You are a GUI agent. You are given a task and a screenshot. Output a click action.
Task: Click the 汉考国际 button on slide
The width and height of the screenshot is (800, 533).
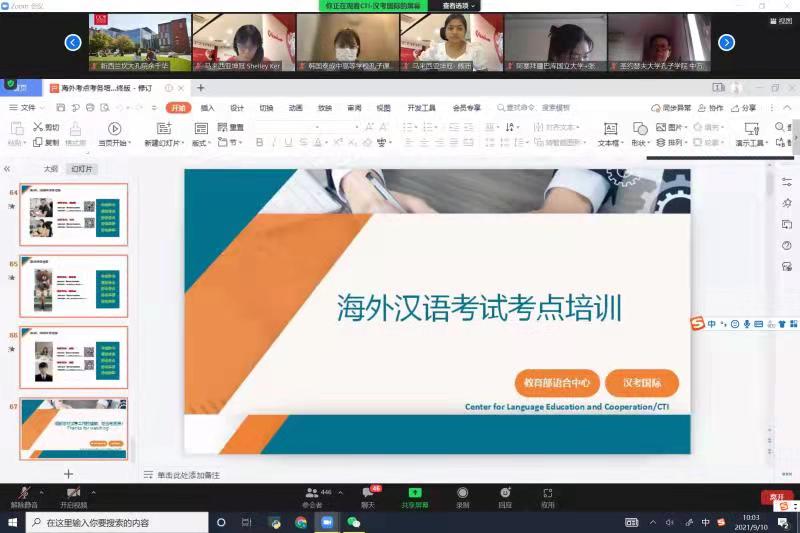pyautogui.click(x=641, y=383)
